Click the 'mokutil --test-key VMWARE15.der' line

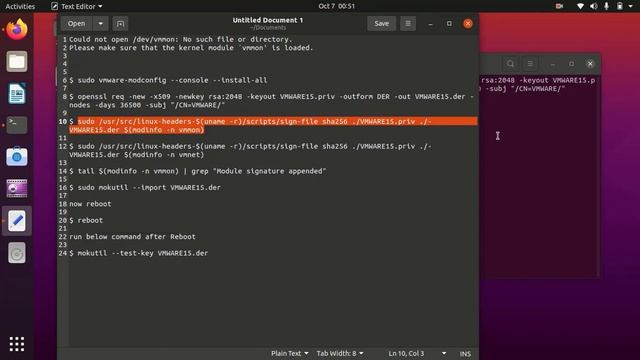tap(139, 253)
